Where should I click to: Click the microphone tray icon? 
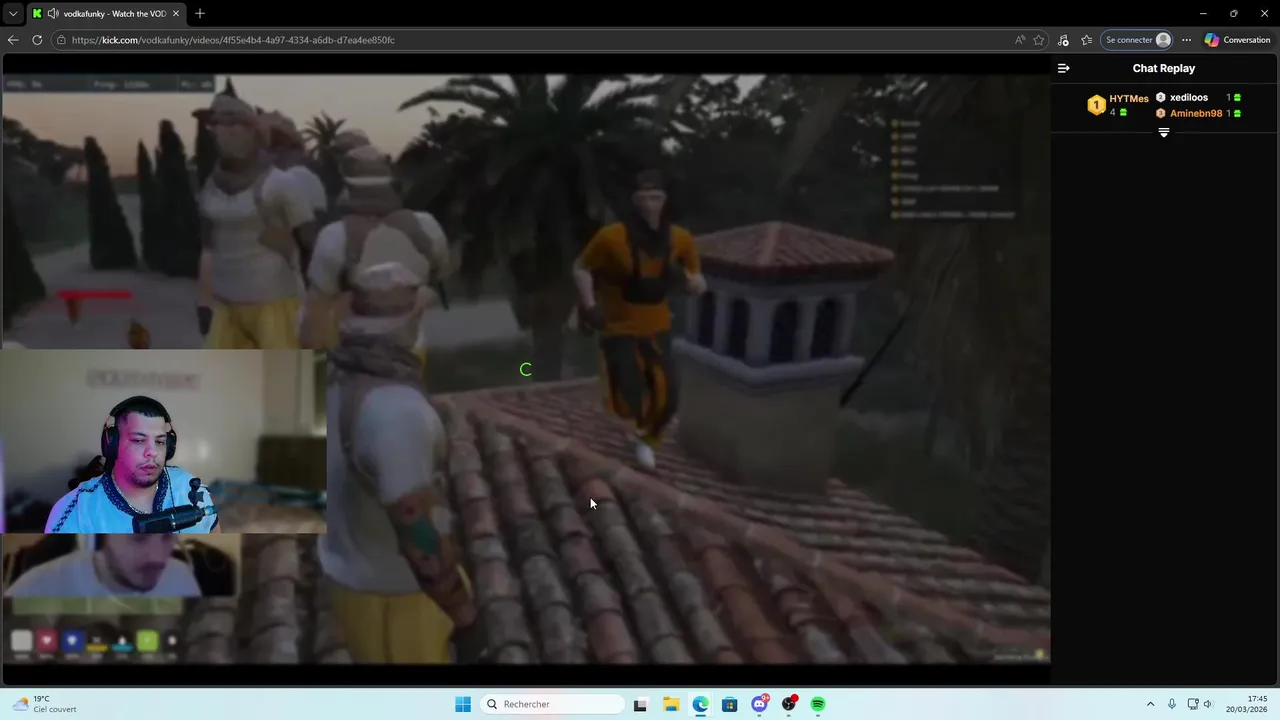point(1172,704)
